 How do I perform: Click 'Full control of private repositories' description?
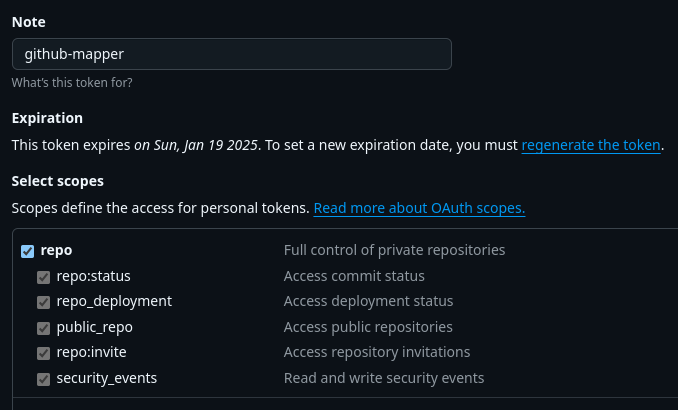click(x=394, y=250)
